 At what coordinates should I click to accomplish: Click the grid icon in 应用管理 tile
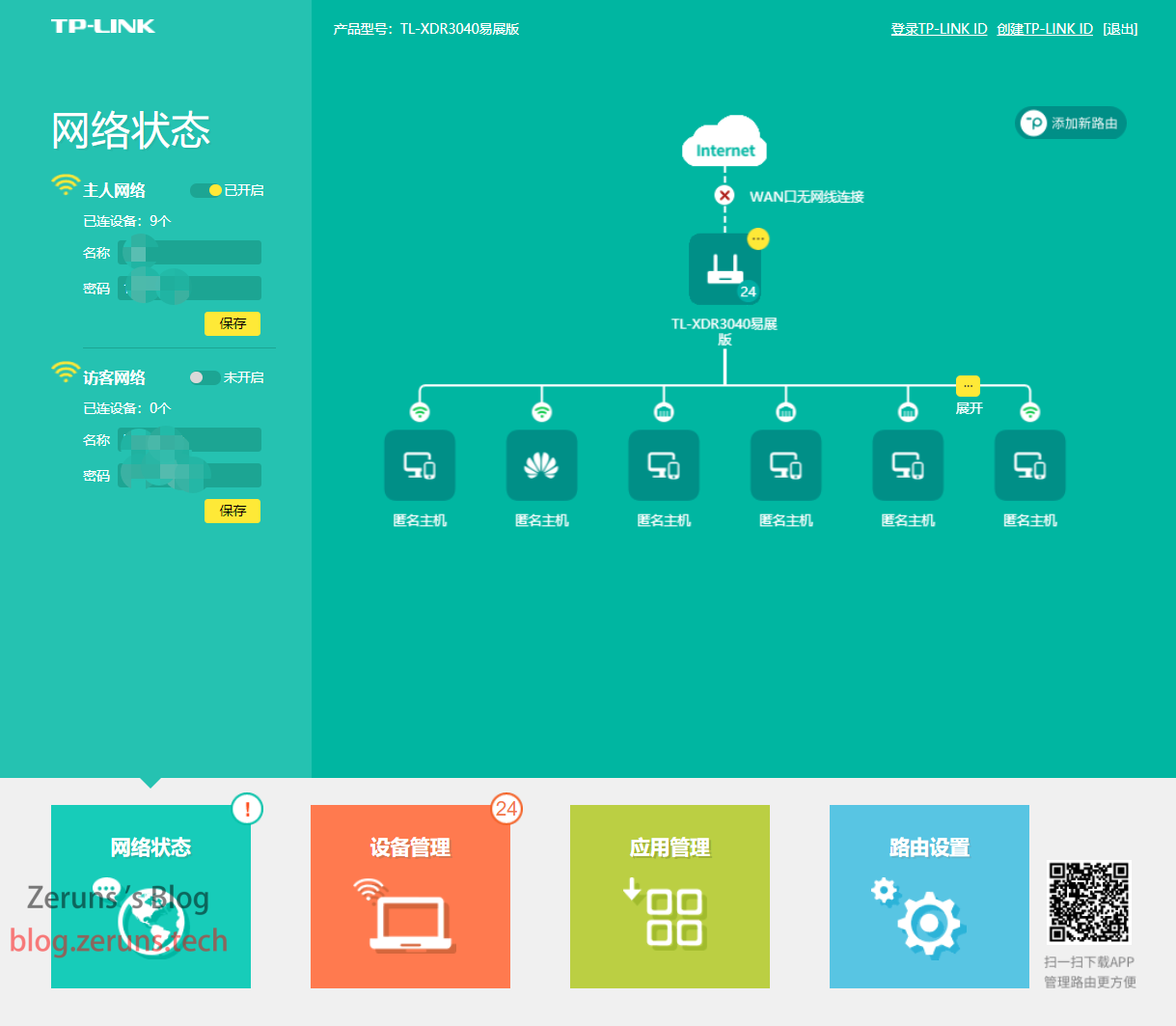pyautogui.click(x=674, y=917)
